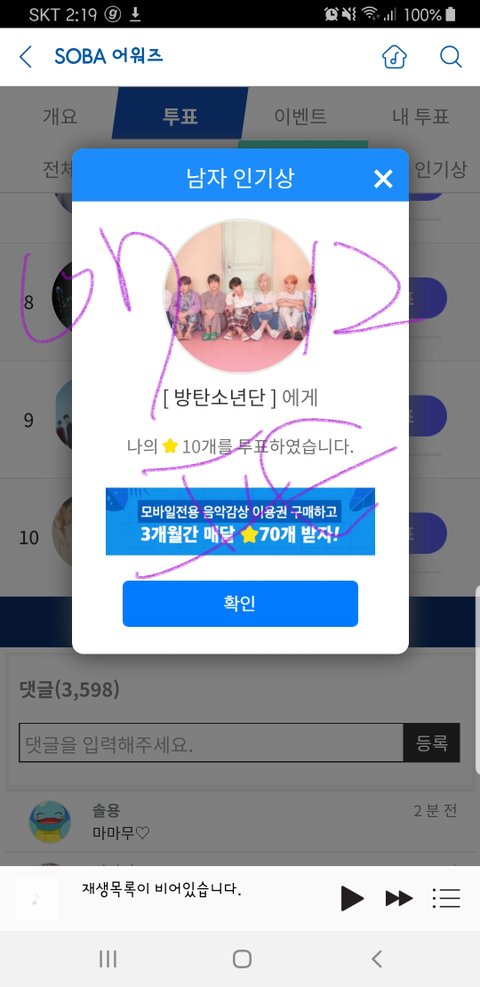
Task: Tap the 3개월간 매달 70개 받자 banner
Action: 240,521
